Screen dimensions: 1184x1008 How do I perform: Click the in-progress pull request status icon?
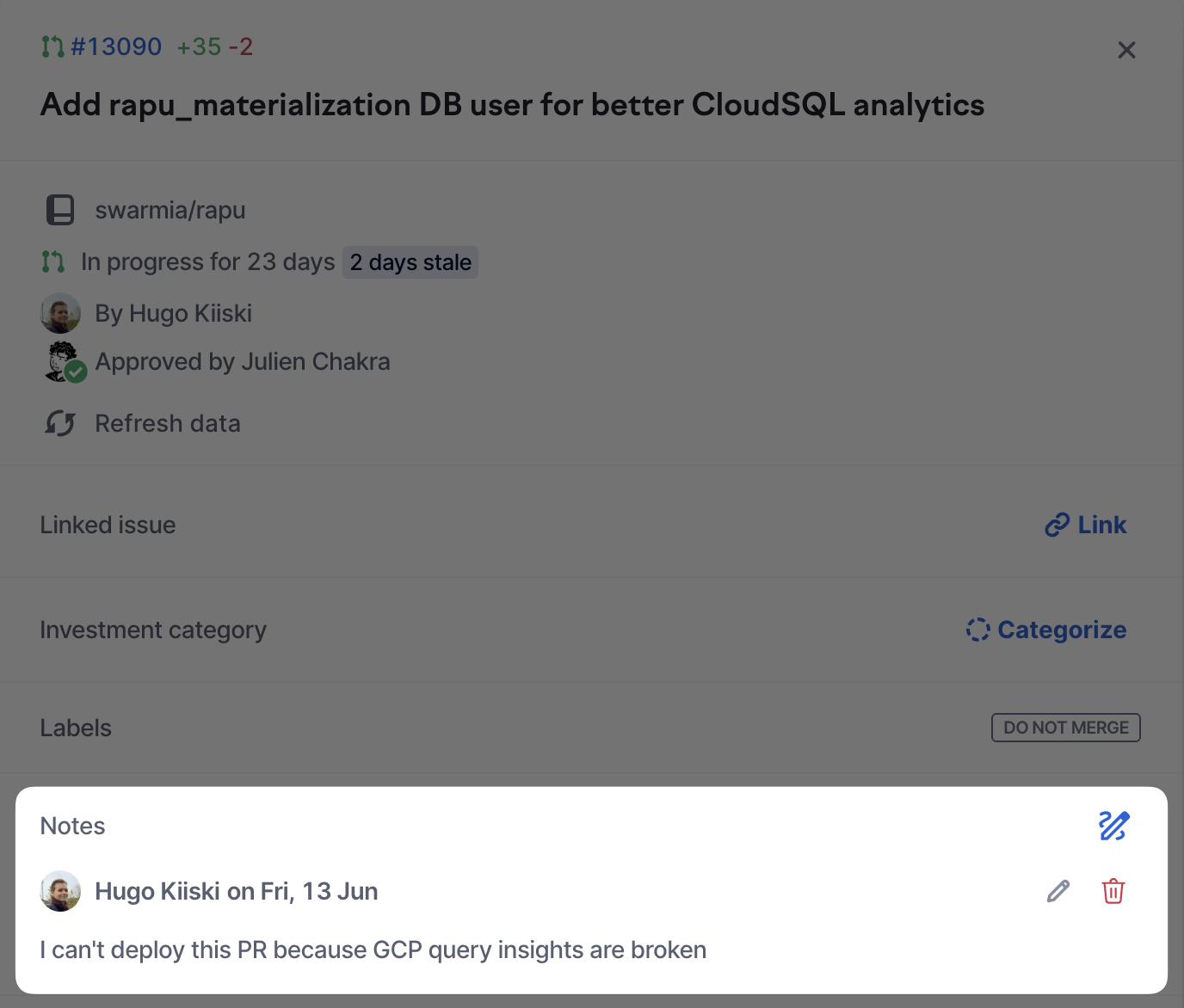(x=52, y=261)
